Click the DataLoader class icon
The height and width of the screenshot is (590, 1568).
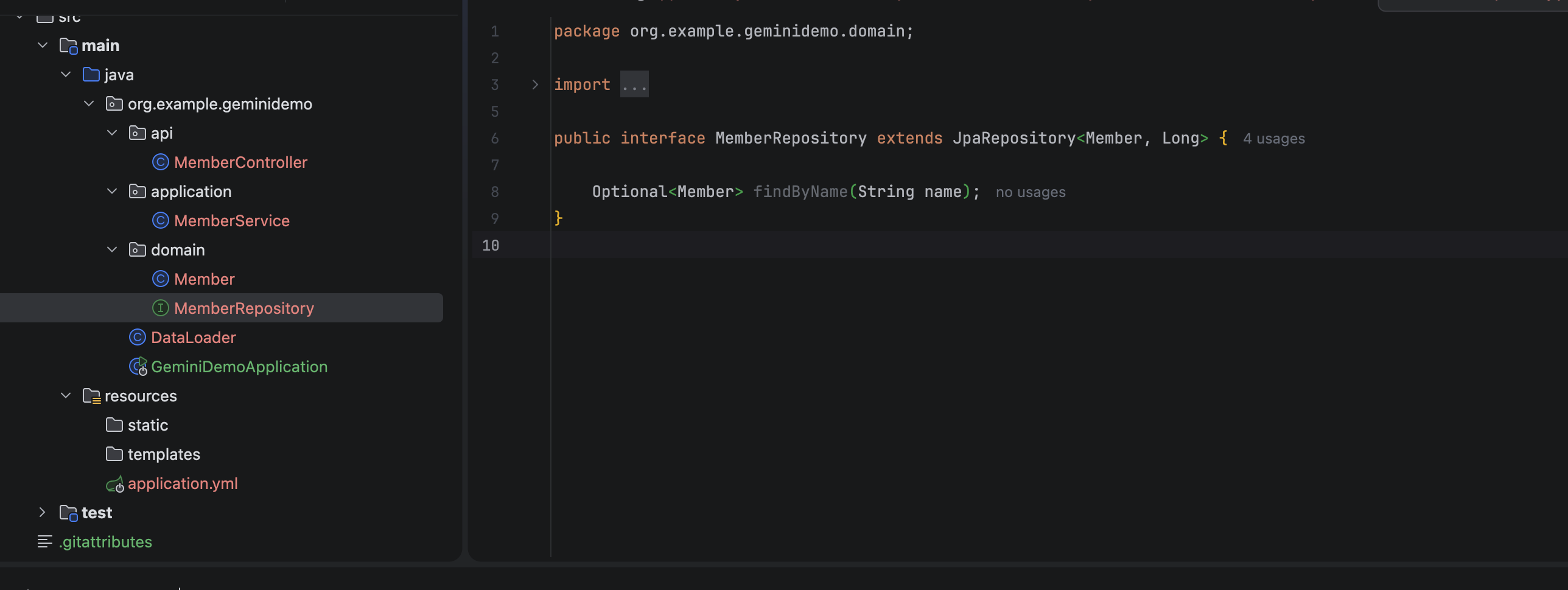pyautogui.click(x=138, y=338)
